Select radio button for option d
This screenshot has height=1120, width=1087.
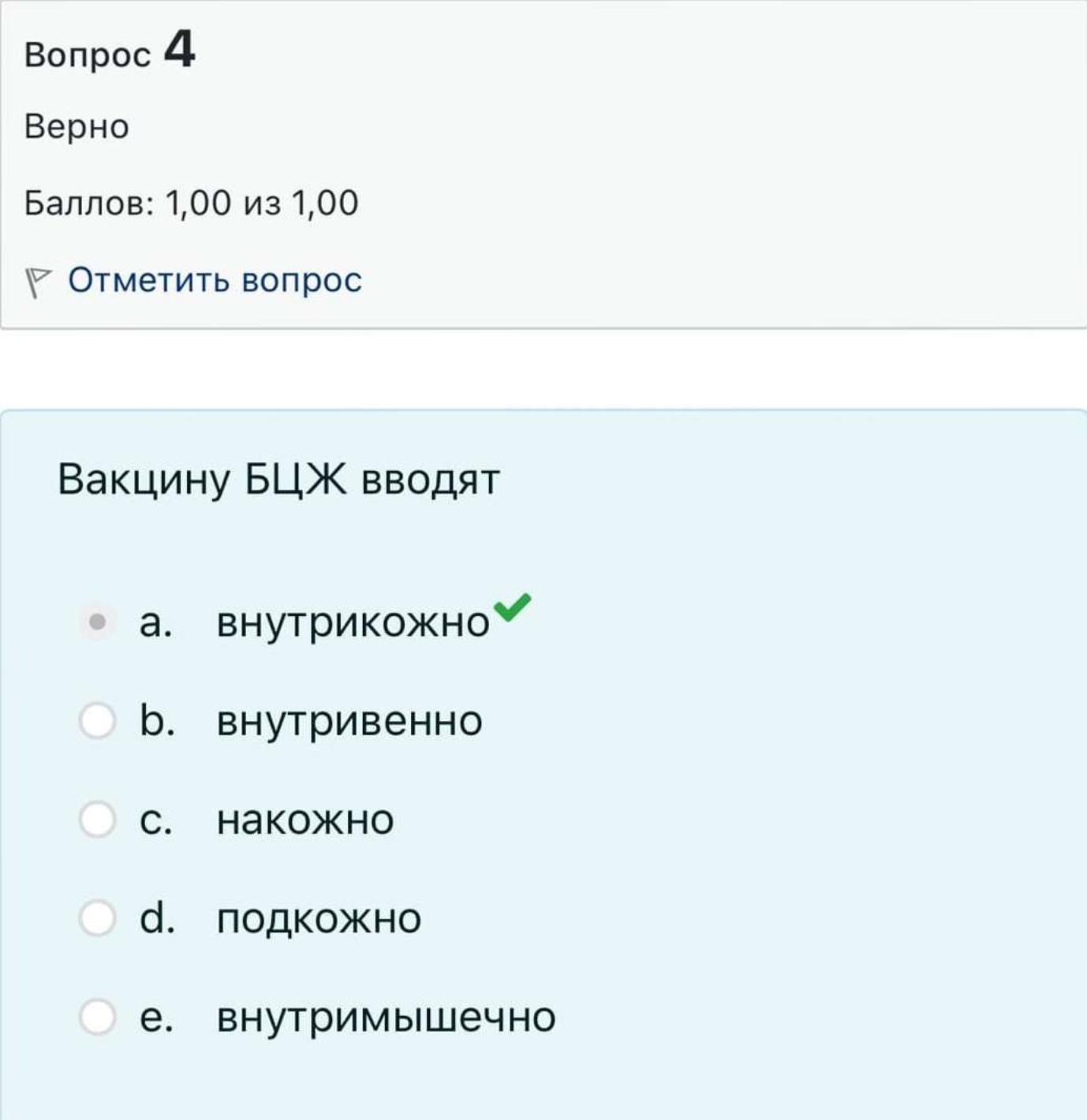(x=98, y=918)
